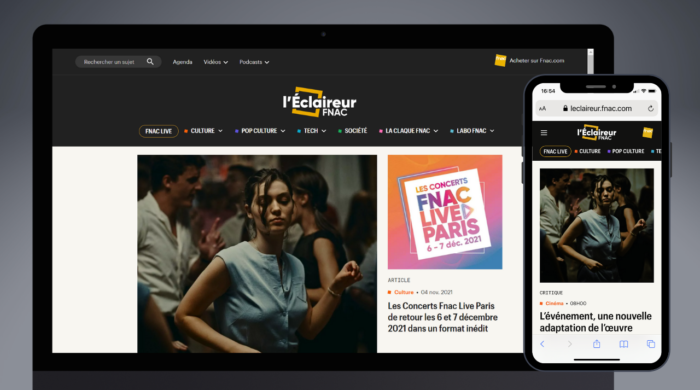Open the Pop Culture menu on desktop nav
Screen dimensions: 700x390
tap(260, 131)
